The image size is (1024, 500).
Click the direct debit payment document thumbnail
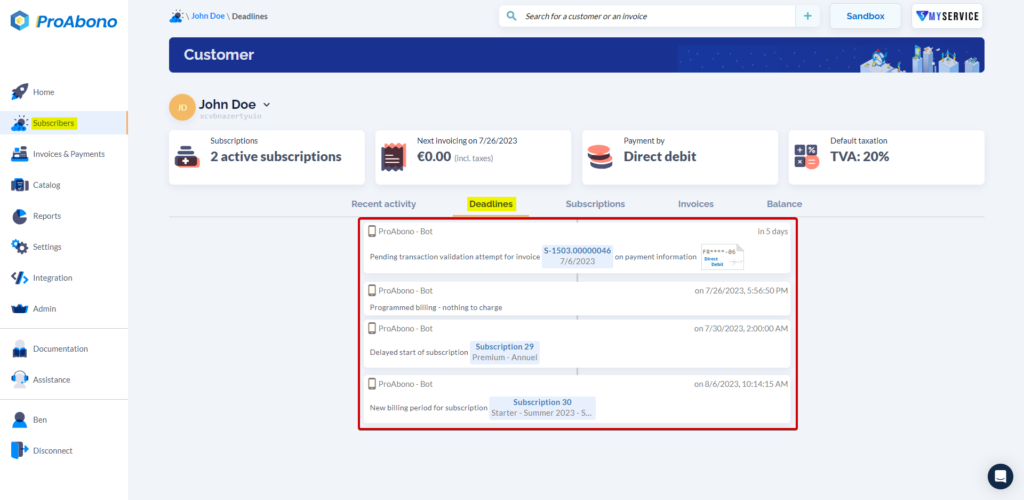click(x=723, y=257)
